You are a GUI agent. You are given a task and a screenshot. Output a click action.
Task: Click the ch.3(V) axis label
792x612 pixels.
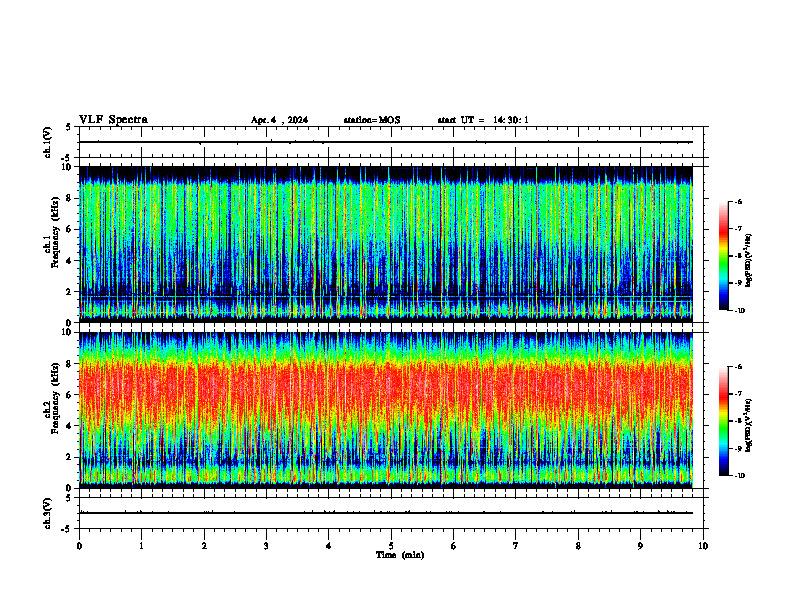pos(48,513)
